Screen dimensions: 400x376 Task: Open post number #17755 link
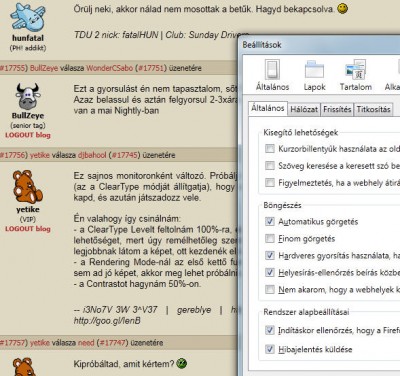pos(12,68)
